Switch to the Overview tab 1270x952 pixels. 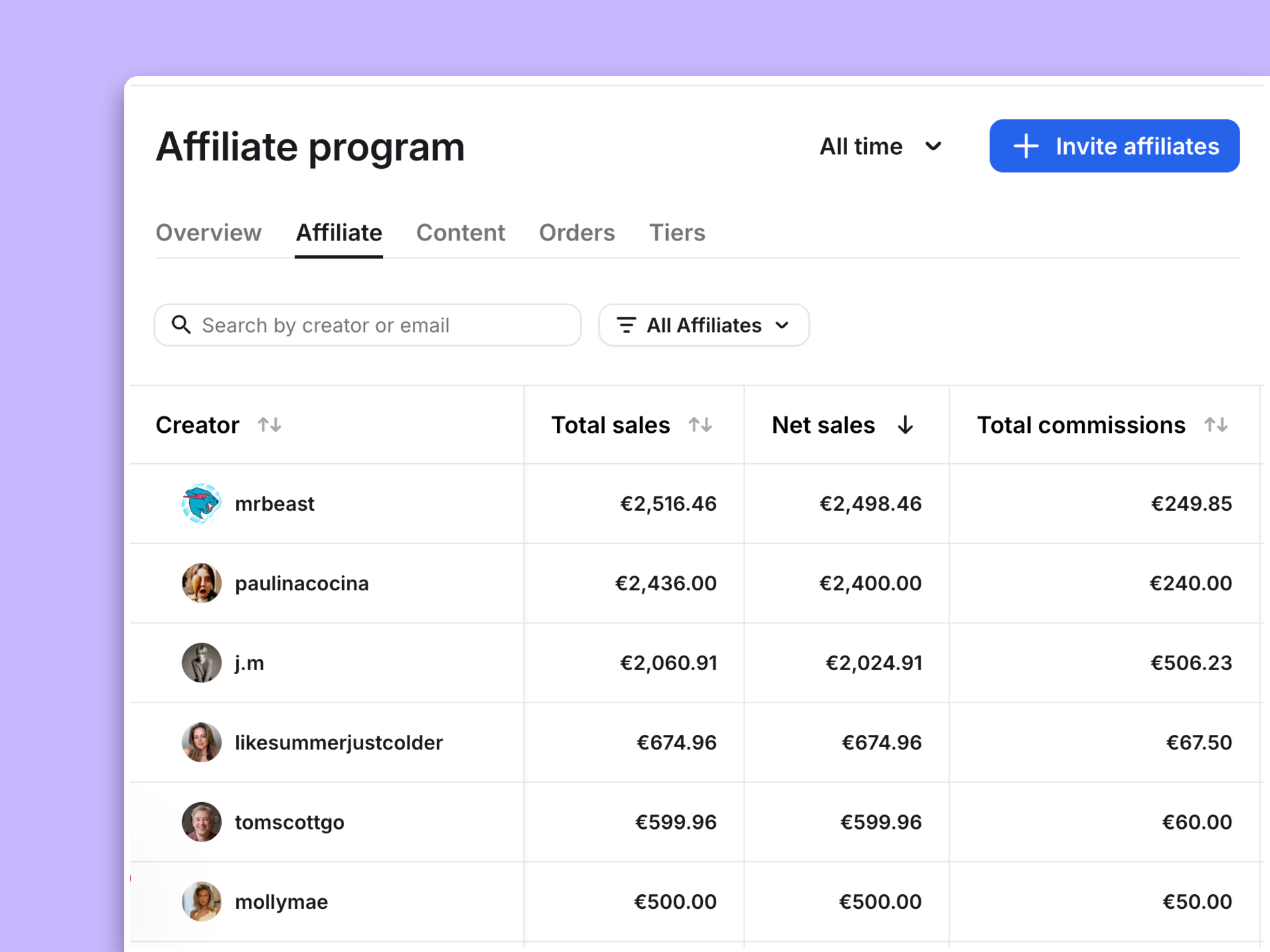(208, 232)
